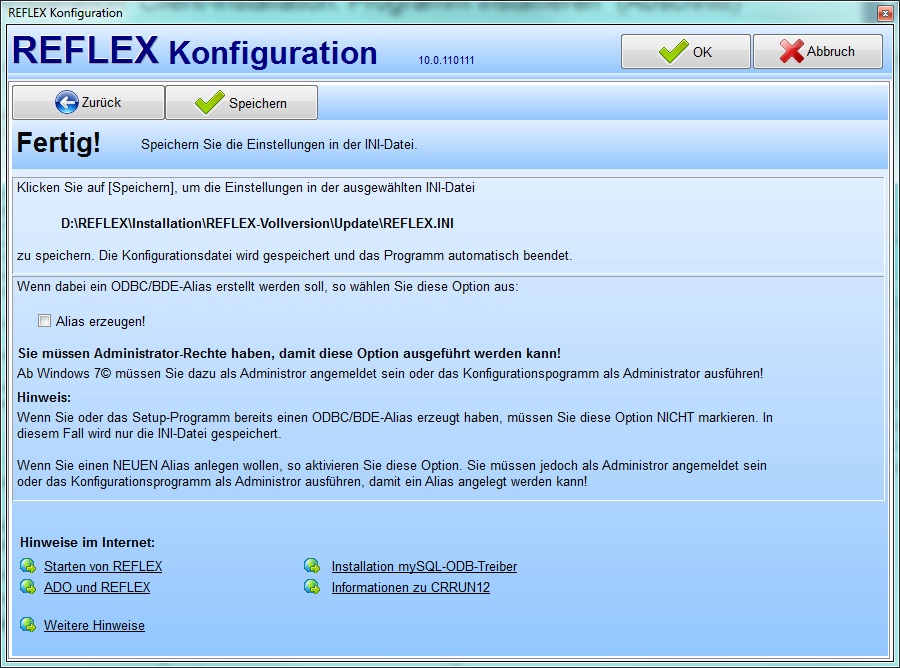Go back with the Zurück button
The image size is (900, 668).
pos(88,103)
